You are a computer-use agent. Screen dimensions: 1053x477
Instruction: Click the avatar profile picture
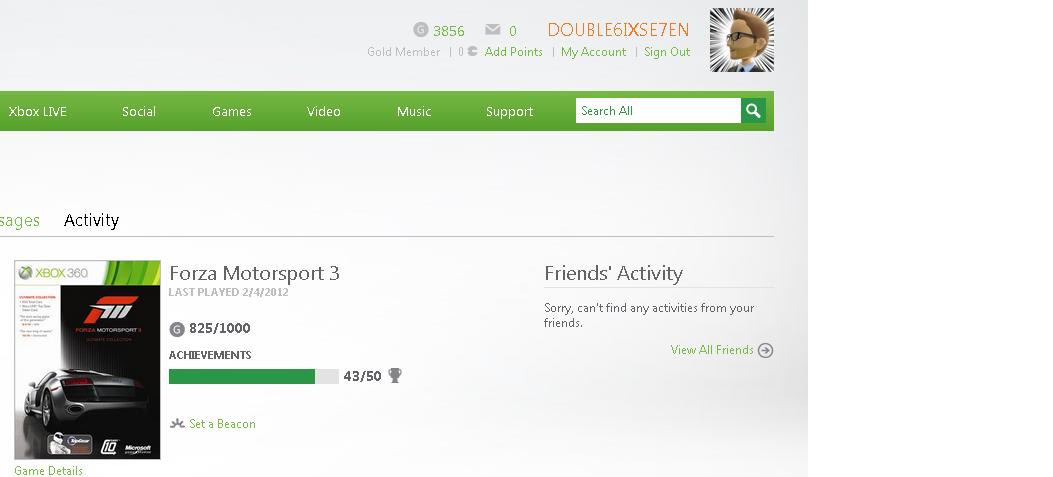pos(742,40)
